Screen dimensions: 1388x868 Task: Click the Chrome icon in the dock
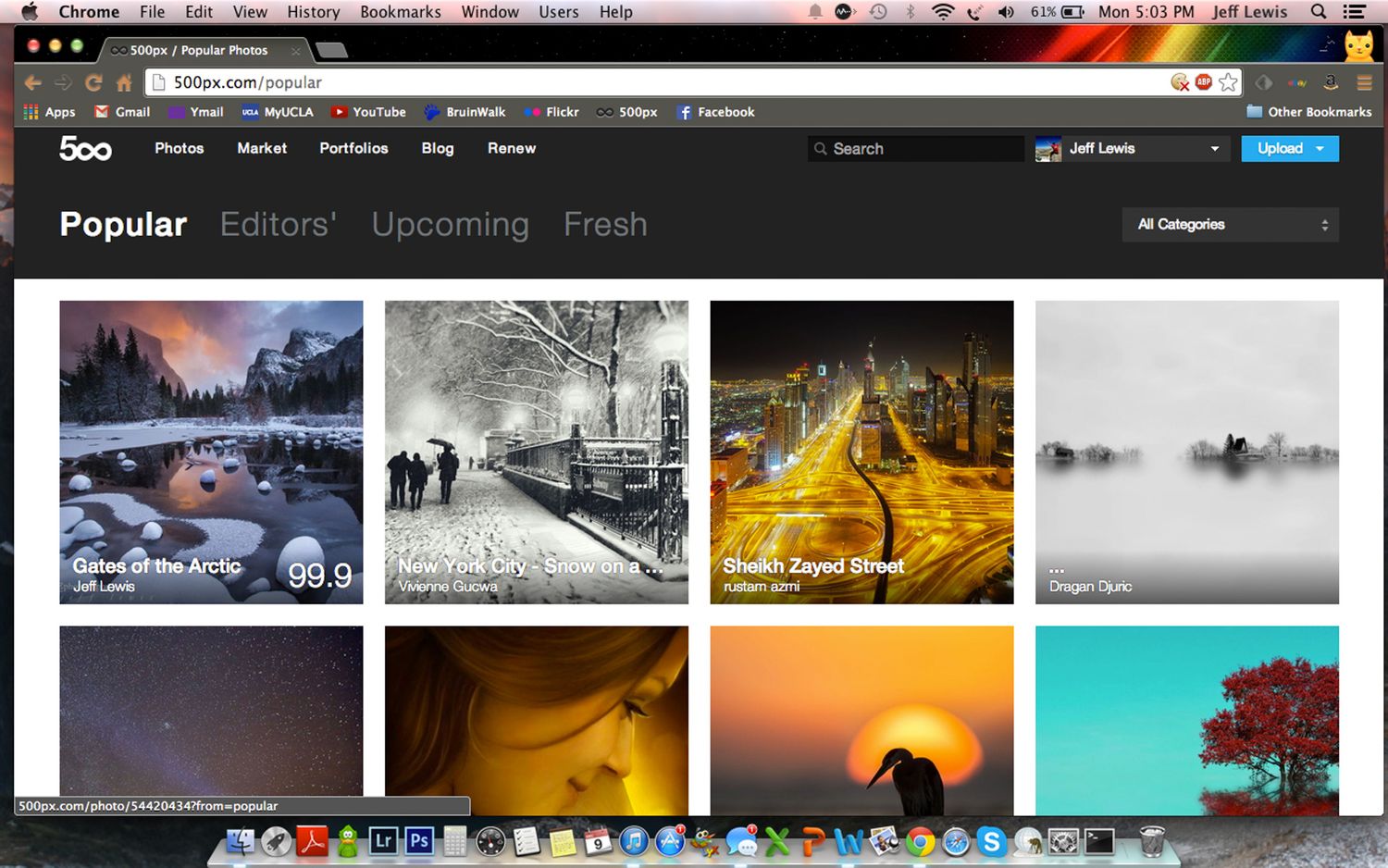pyautogui.click(x=920, y=841)
